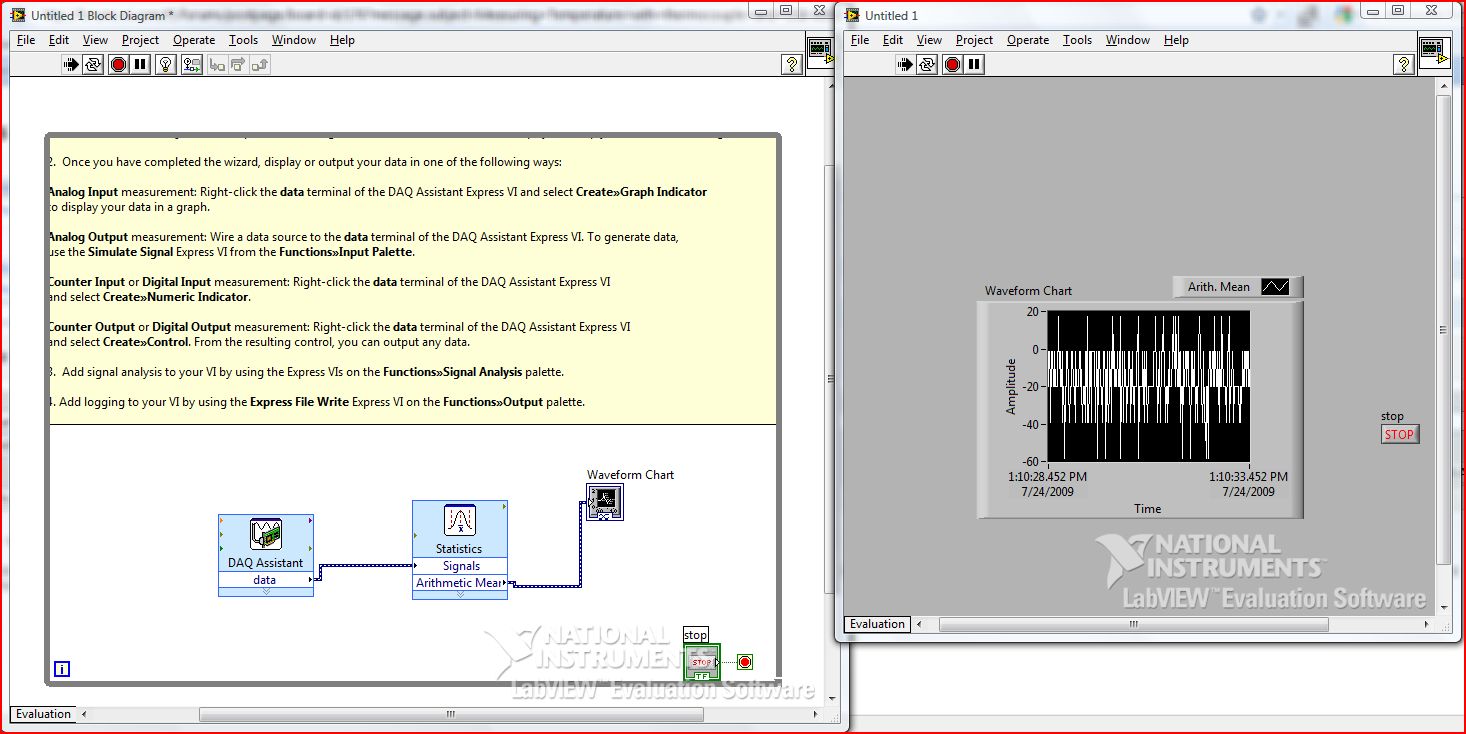
Task: Open Help menu in front panel window
Action: 1176,40
